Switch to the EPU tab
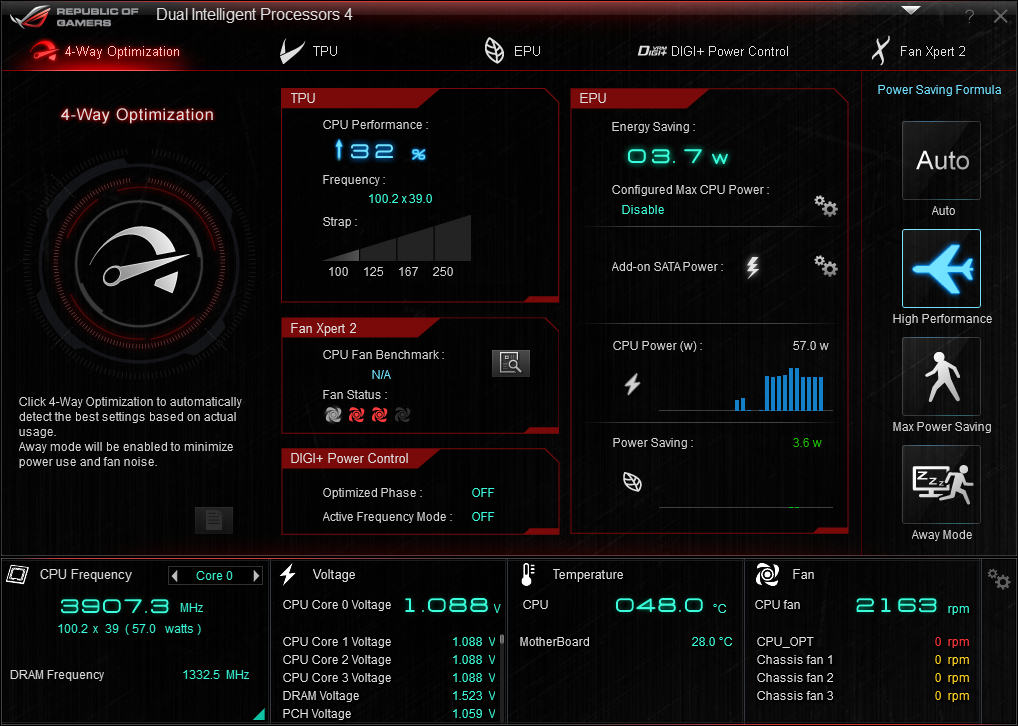 [x=512, y=51]
